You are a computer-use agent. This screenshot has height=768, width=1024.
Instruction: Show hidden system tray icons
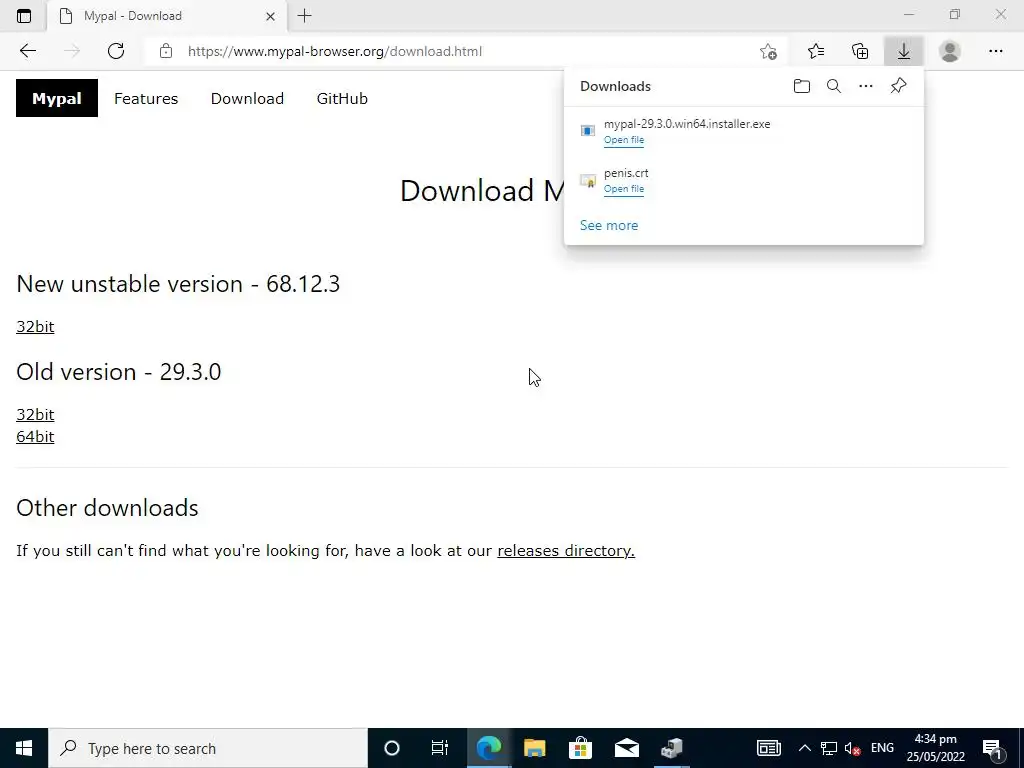coord(805,748)
